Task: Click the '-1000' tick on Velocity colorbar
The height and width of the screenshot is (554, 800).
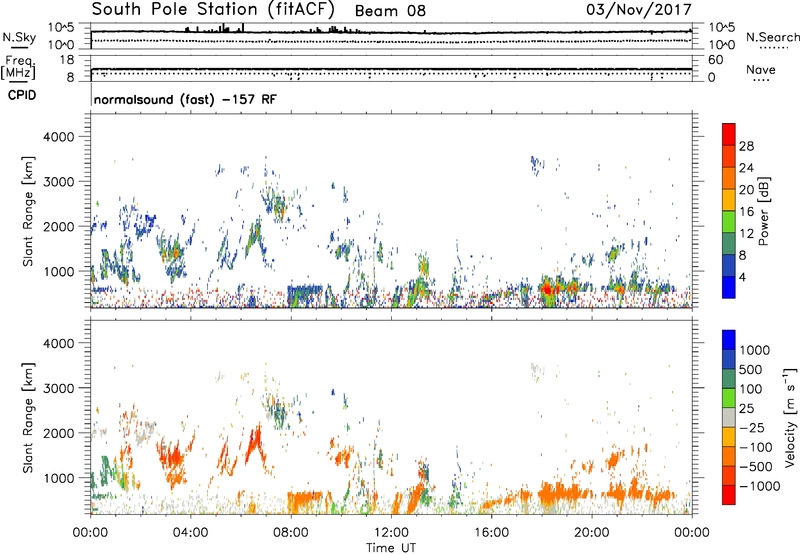Action: [759, 486]
